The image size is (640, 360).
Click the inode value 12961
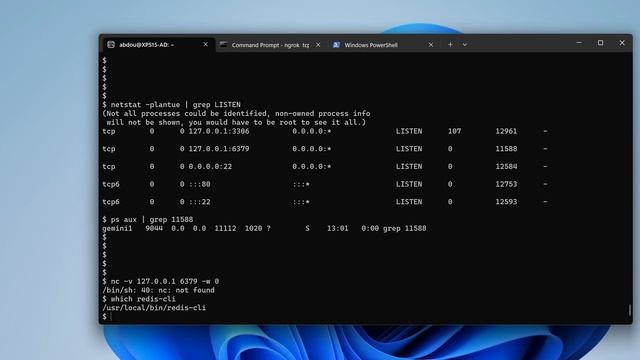(x=506, y=131)
